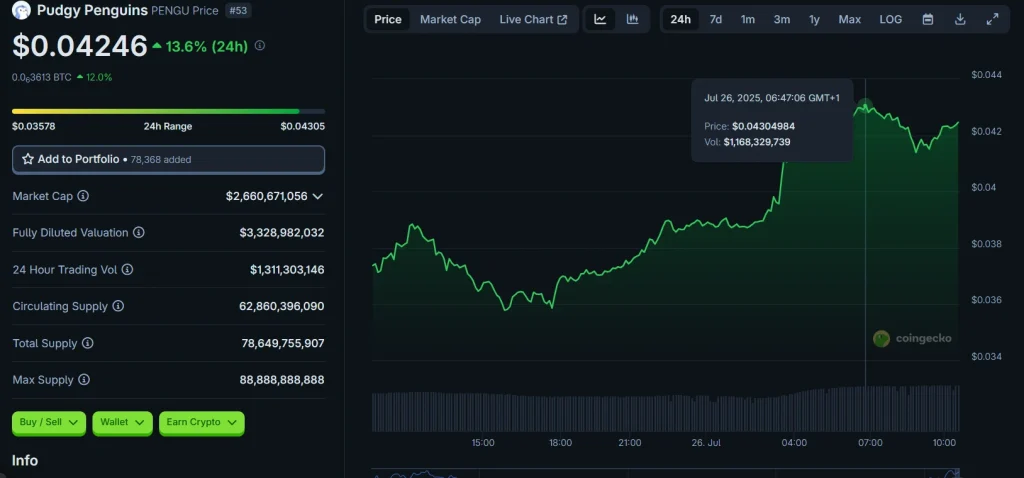Click the 78,368 added text
This screenshot has width=1024, height=478.
pos(161,159)
